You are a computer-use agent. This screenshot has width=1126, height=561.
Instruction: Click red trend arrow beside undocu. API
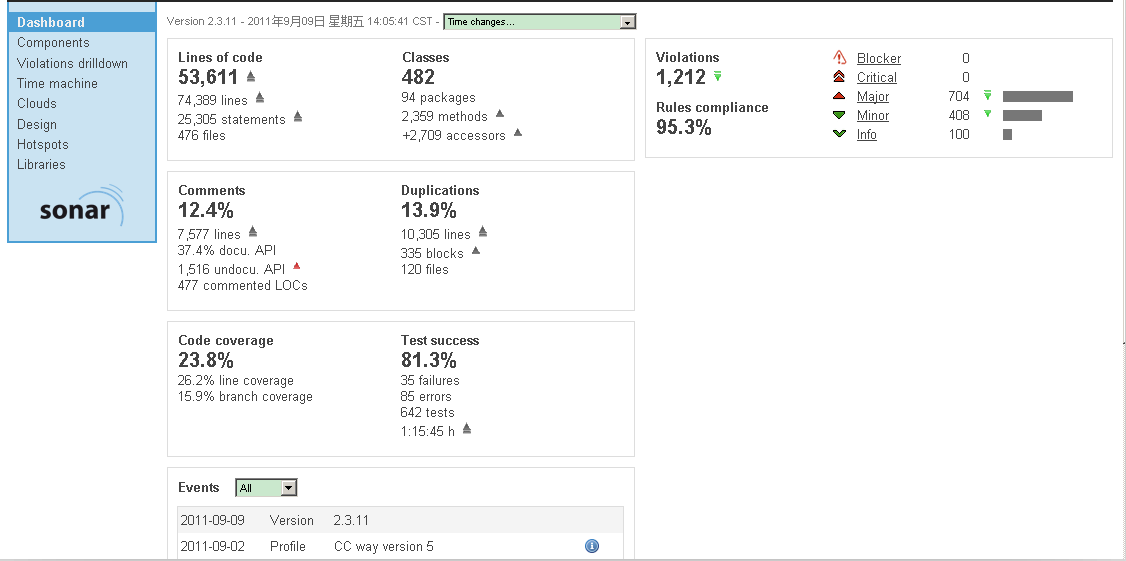pyautogui.click(x=297, y=266)
